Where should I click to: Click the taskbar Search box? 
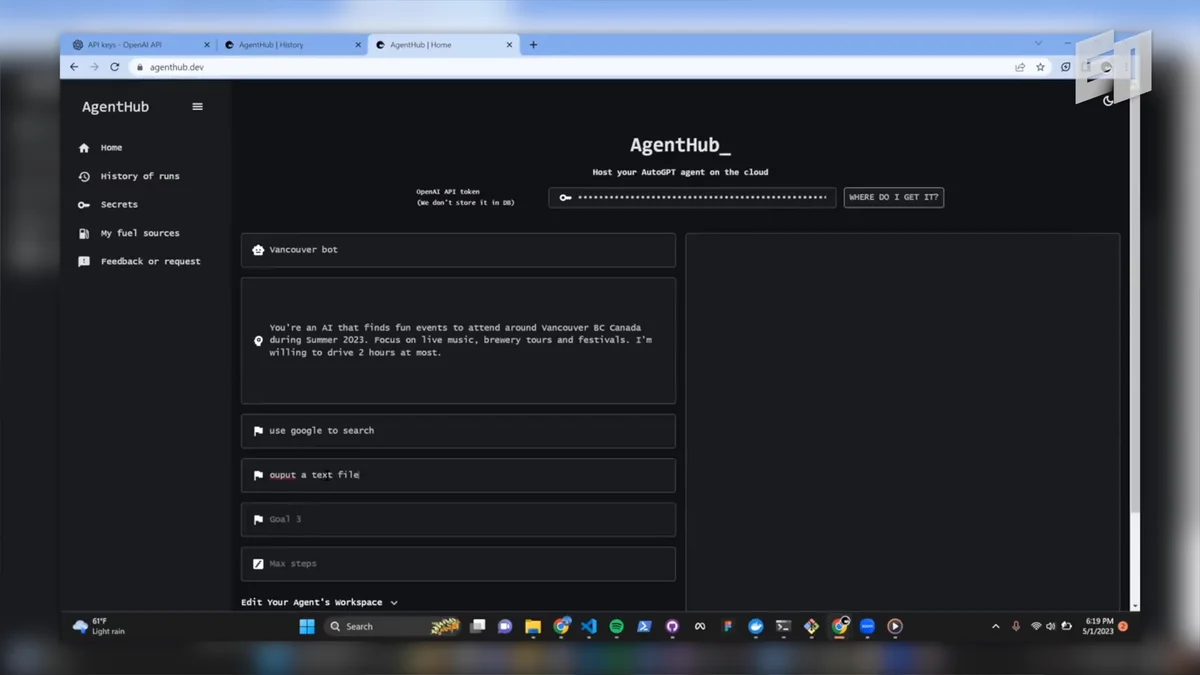pyautogui.click(x=393, y=627)
